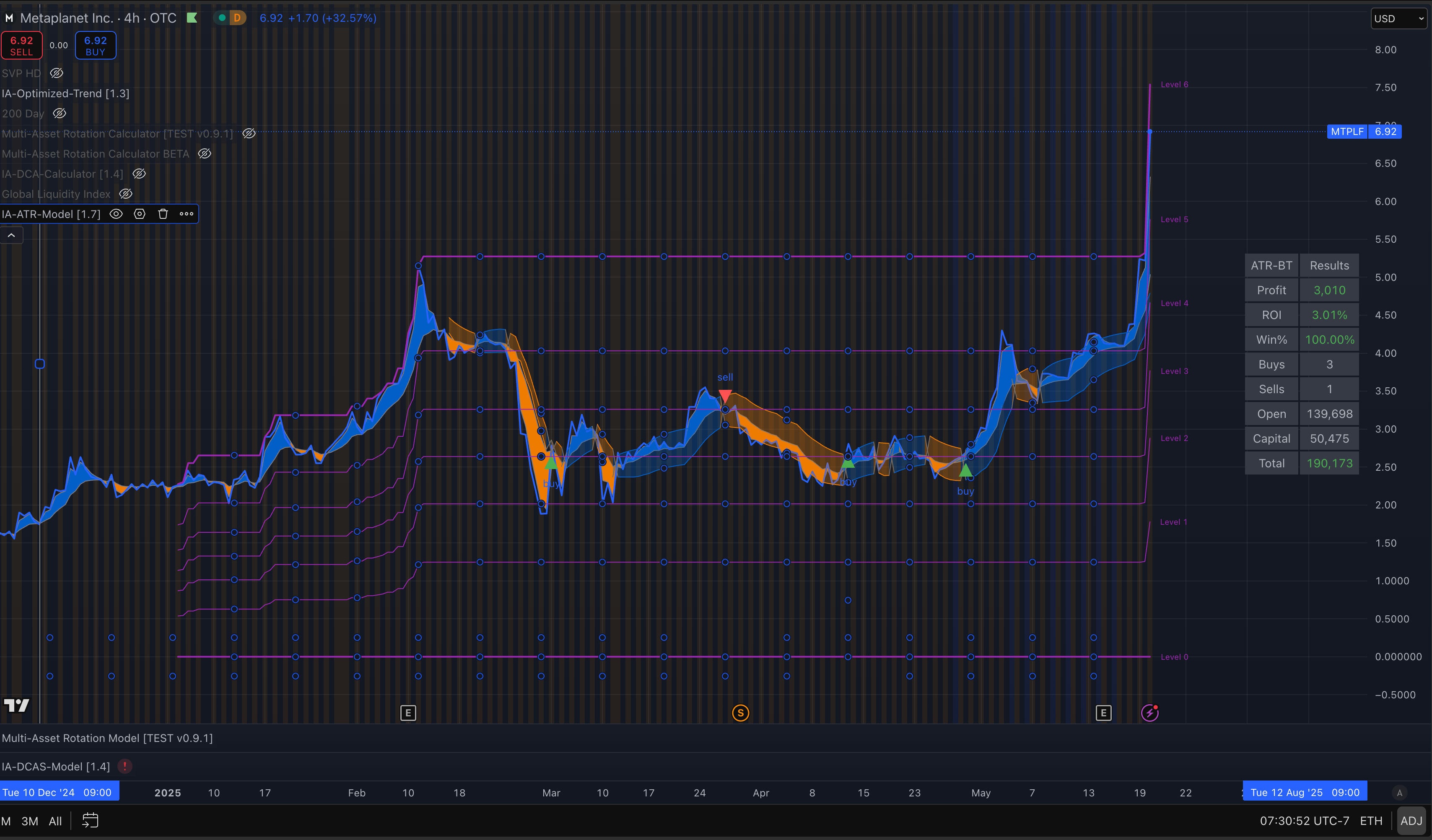The height and width of the screenshot is (840, 1432).
Task: Click the green market status dot
Action: point(222,18)
